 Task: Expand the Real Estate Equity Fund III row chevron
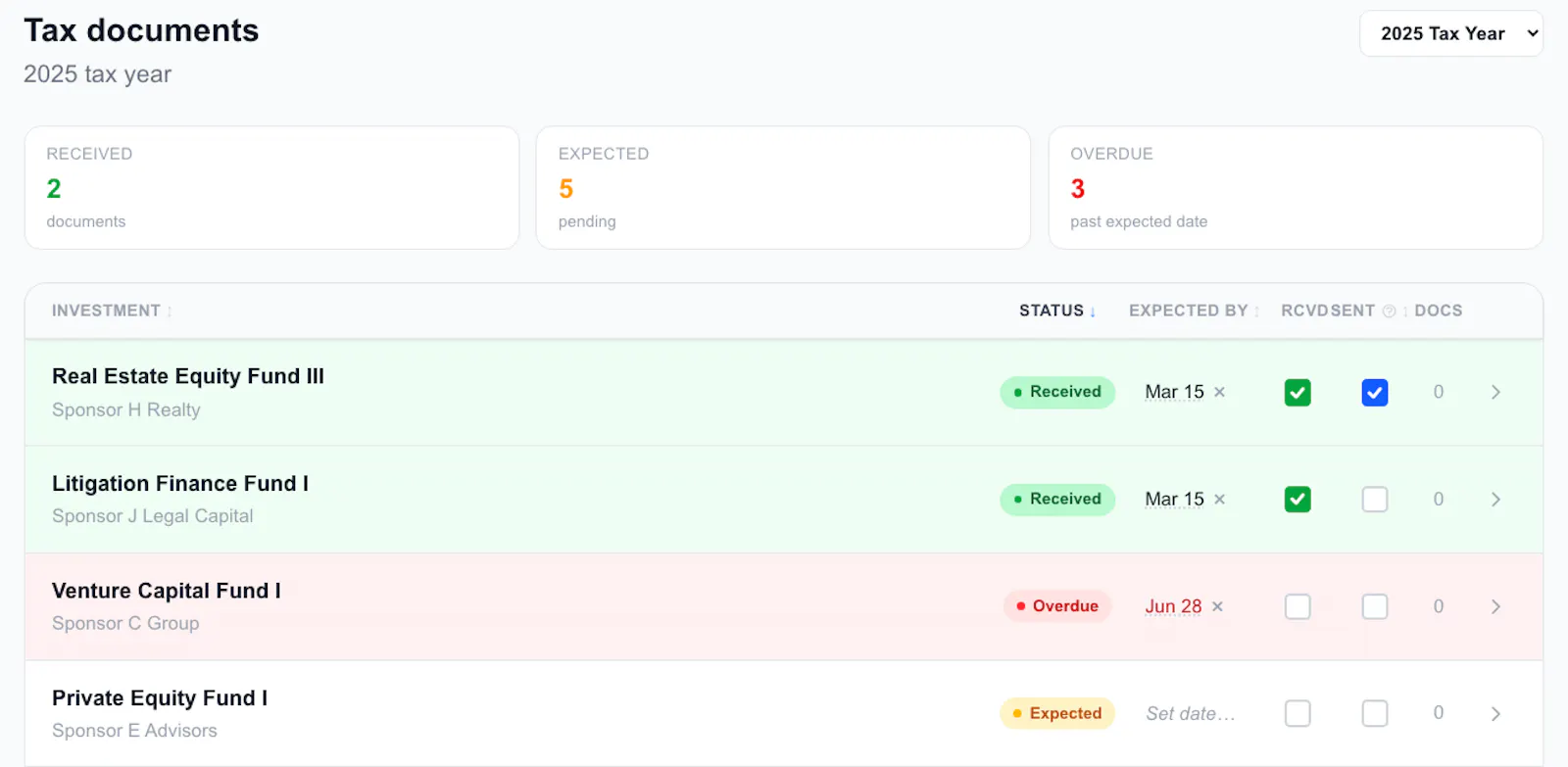click(1495, 392)
